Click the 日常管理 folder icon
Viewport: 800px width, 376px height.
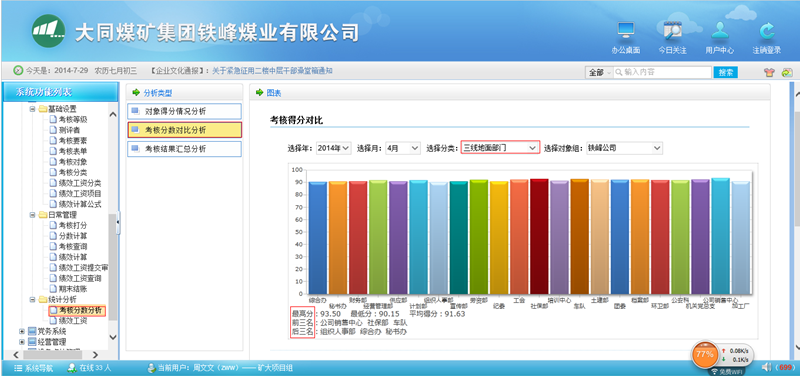(x=42, y=215)
